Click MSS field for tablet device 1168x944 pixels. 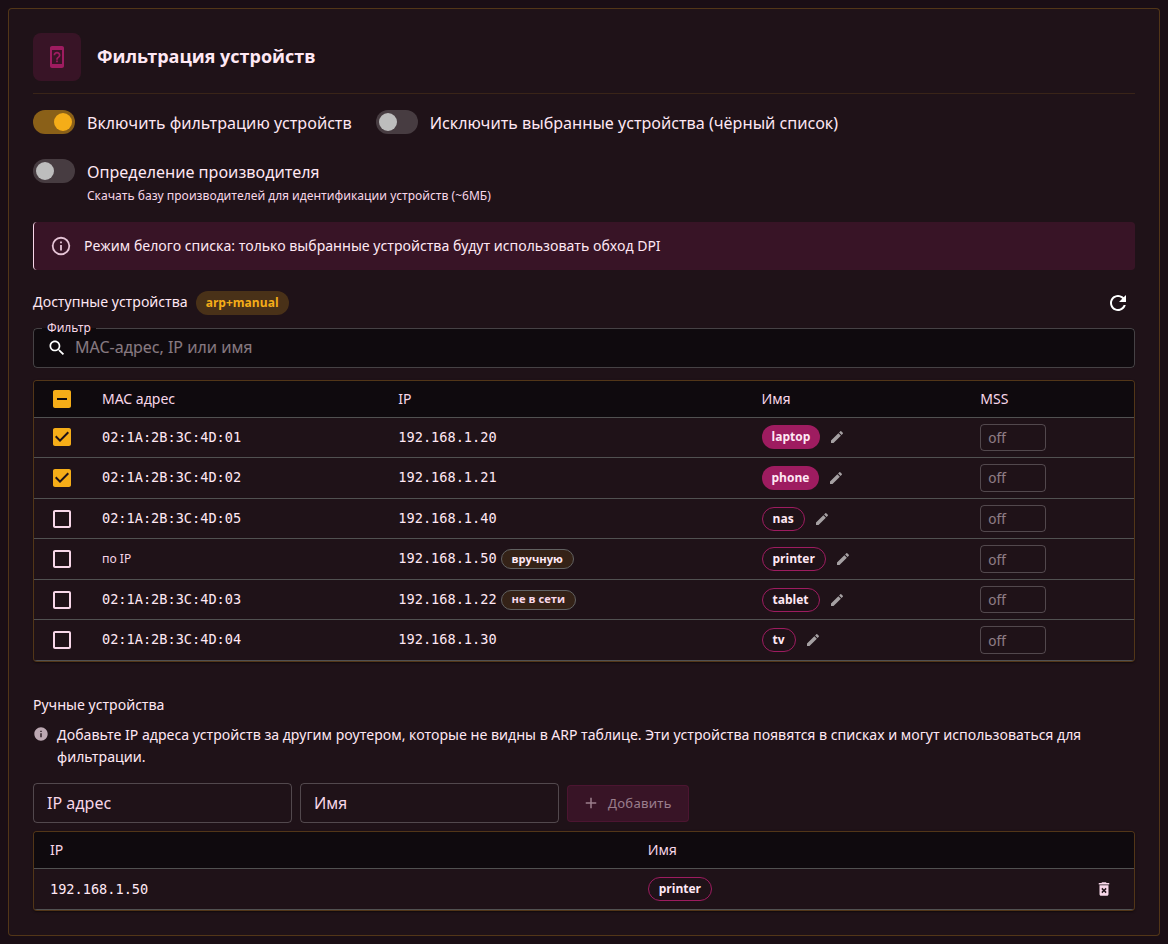point(1012,600)
